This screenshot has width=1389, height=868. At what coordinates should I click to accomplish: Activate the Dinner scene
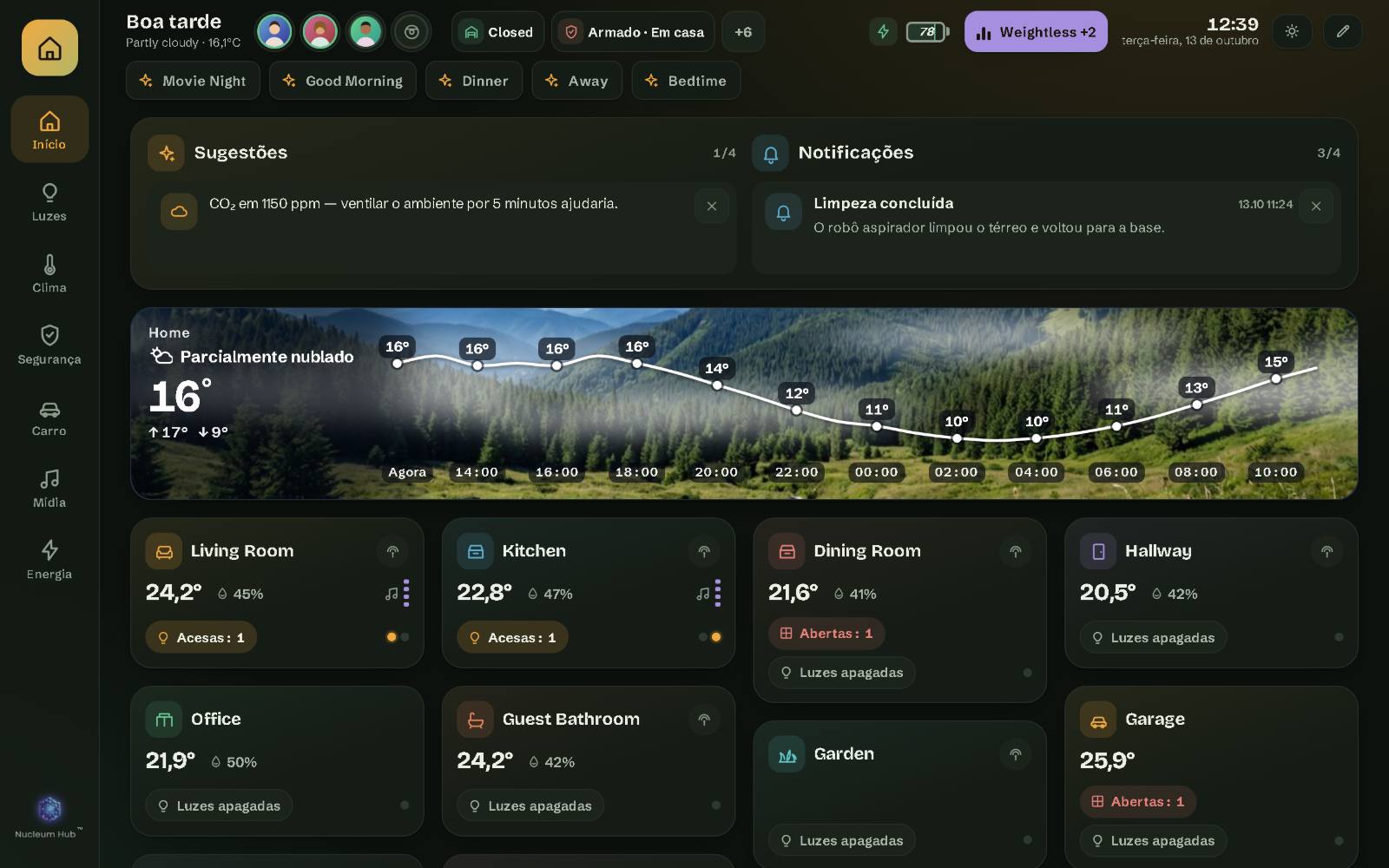pos(474,81)
